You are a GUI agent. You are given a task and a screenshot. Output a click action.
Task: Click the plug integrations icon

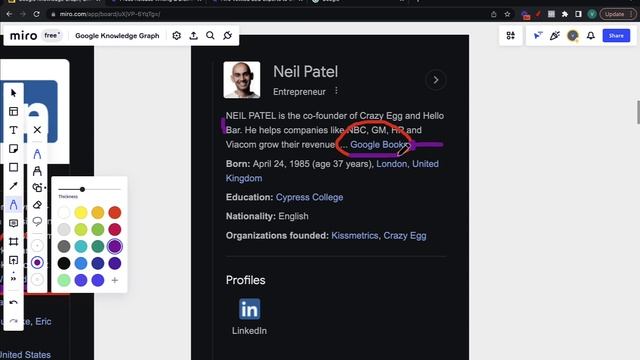point(227,36)
